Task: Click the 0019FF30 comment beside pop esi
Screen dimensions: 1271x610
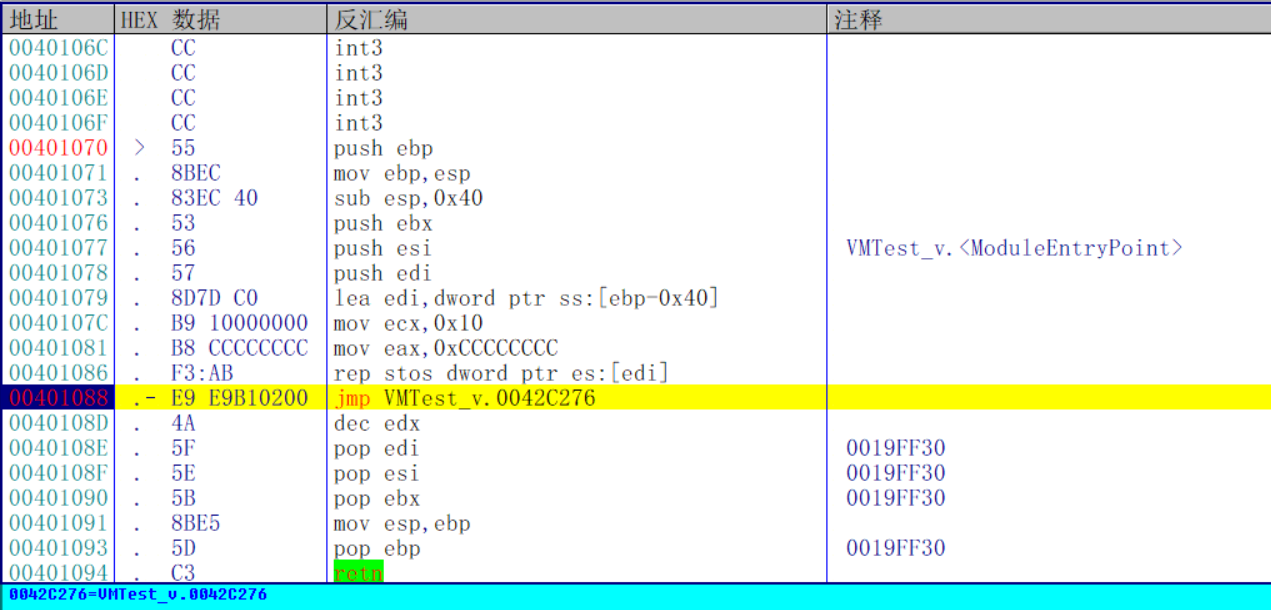Action: point(895,473)
